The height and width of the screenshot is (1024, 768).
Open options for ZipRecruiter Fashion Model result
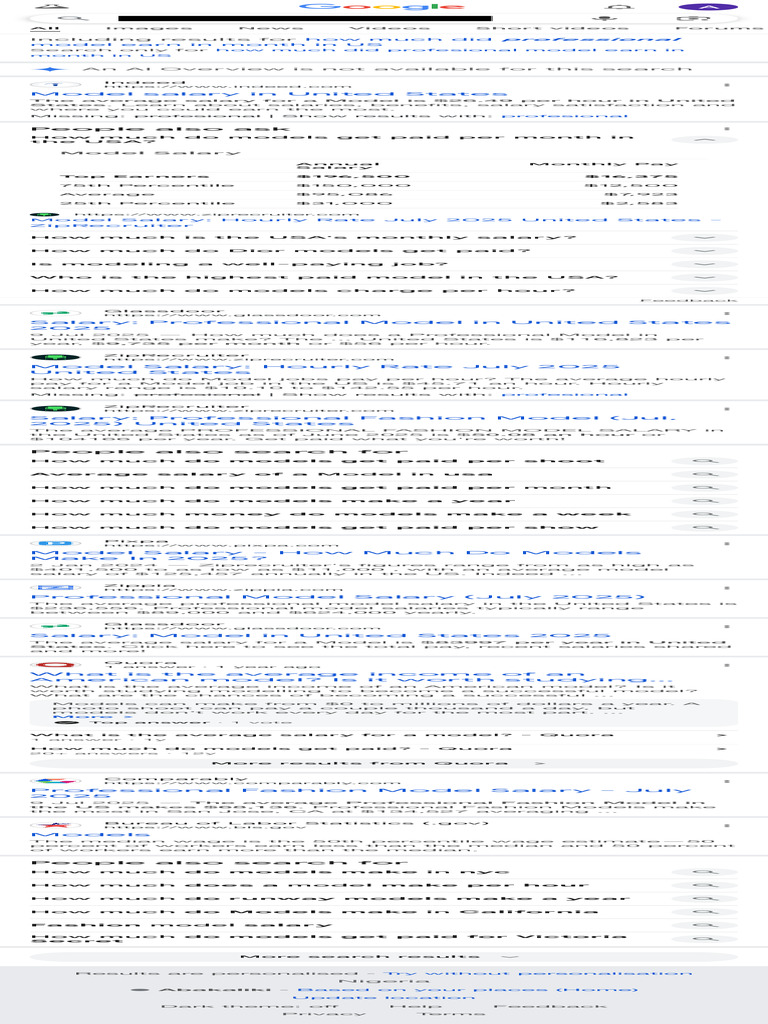point(727,409)
